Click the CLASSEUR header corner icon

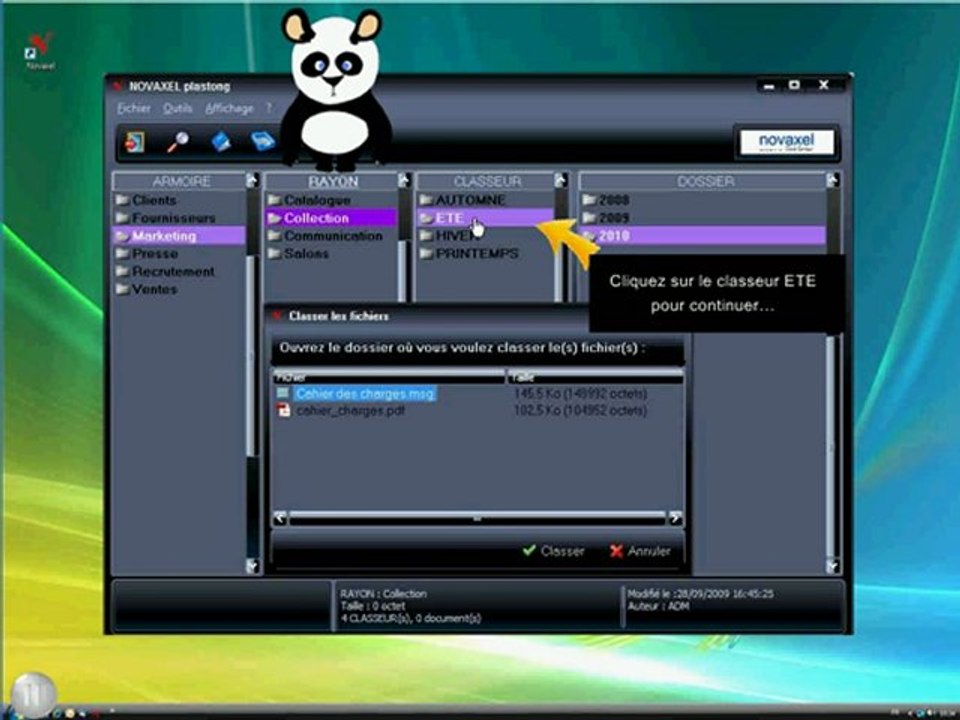coord(561,180)
